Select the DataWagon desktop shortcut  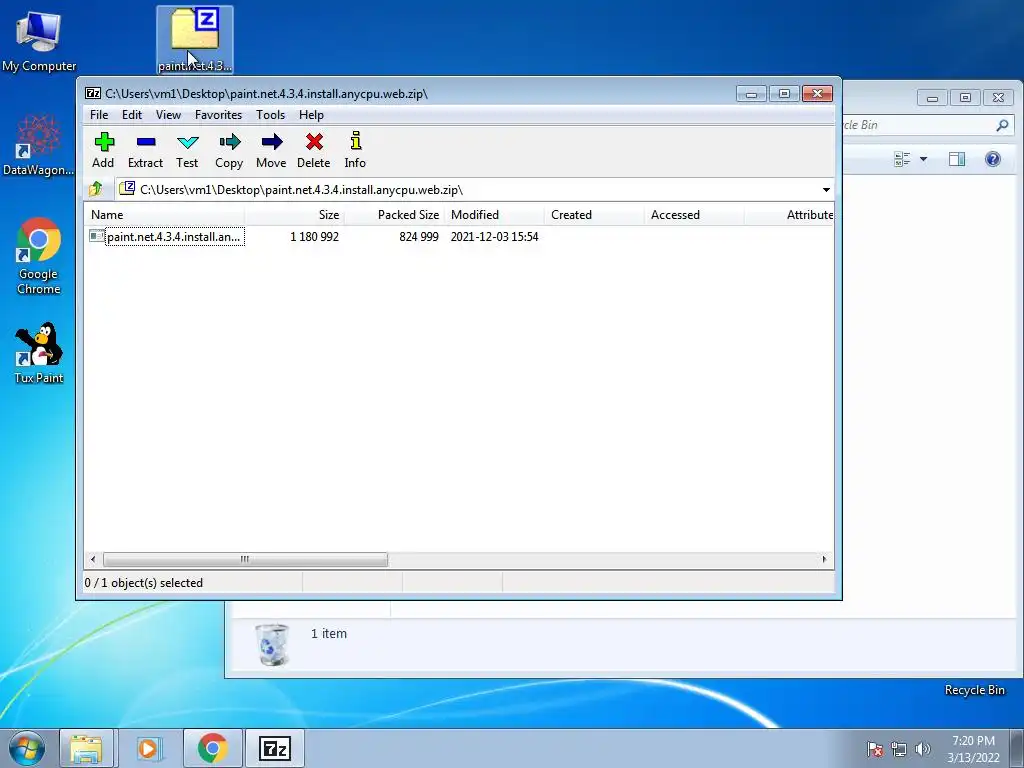(x=39, y=145)
